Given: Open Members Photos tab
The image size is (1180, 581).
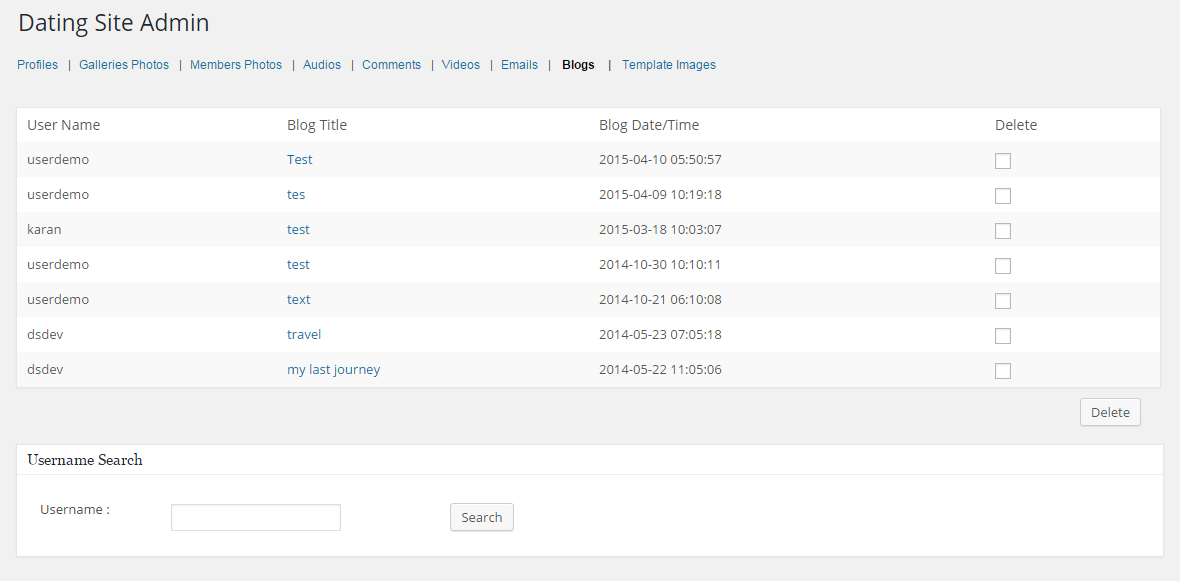Looking at the screenshot, I should point(236,65).
